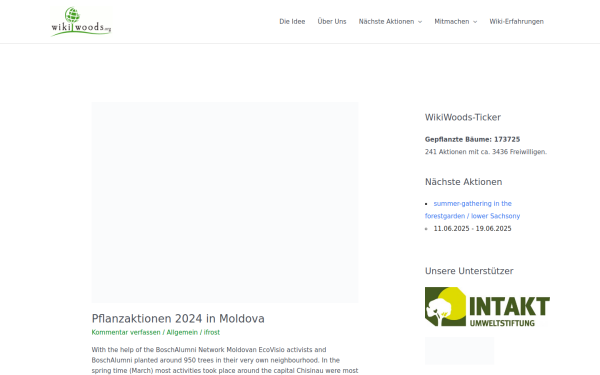
Task: Go to Wiki-Erfahrungen page
Action: coord(516,21)
